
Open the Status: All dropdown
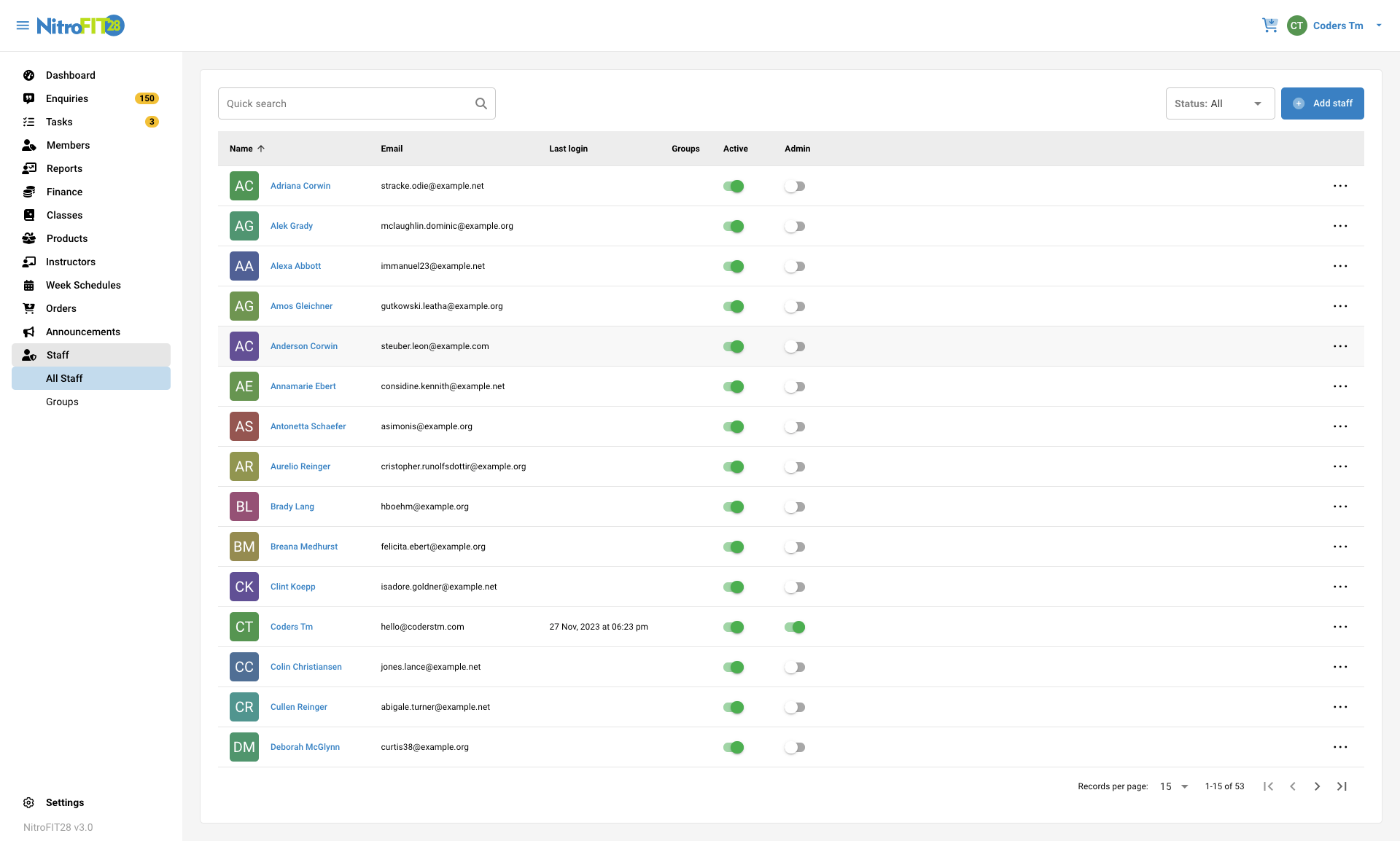pyautogui.click(x=1219, y=103)
